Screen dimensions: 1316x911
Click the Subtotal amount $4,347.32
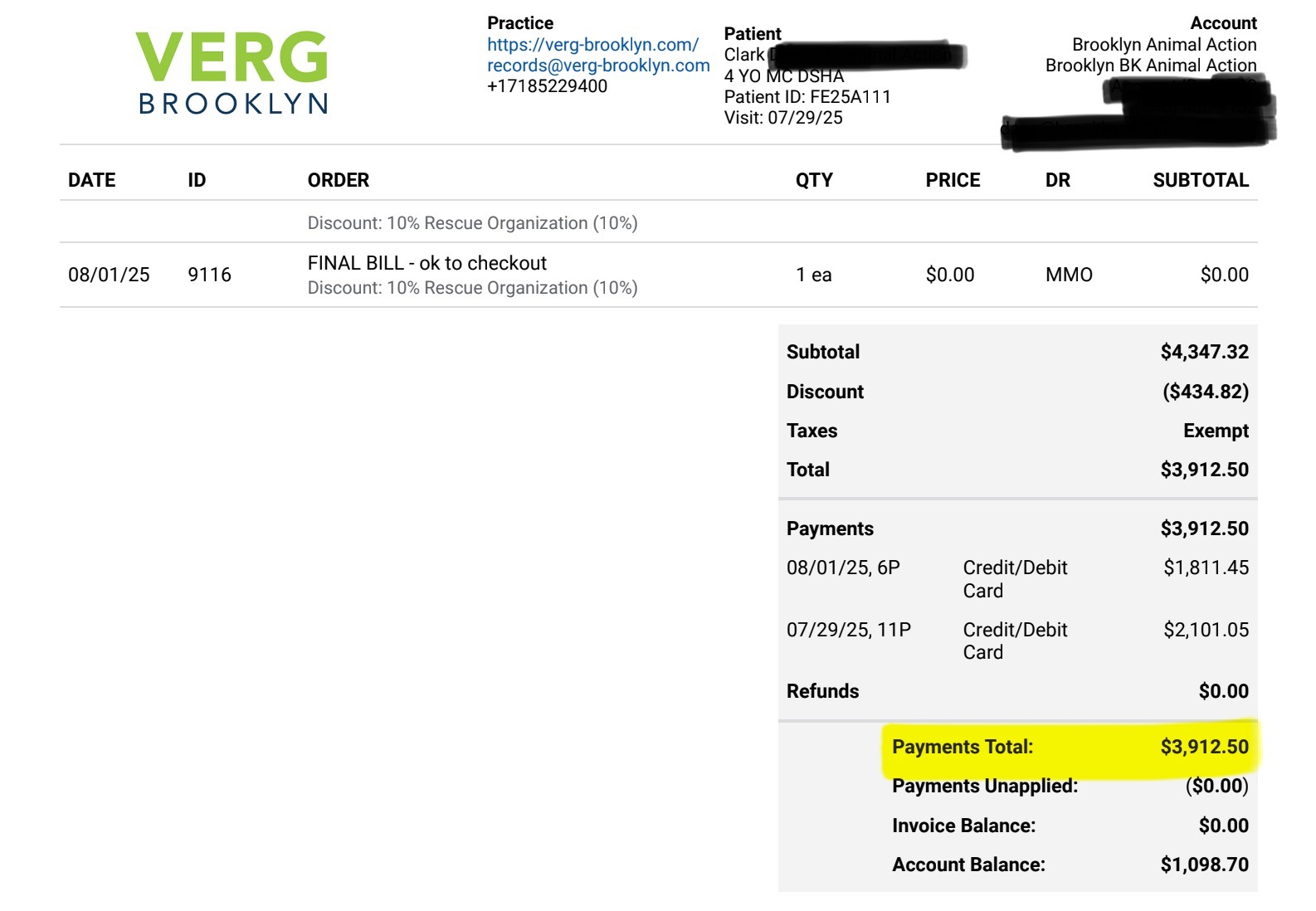pos(1204,352)
